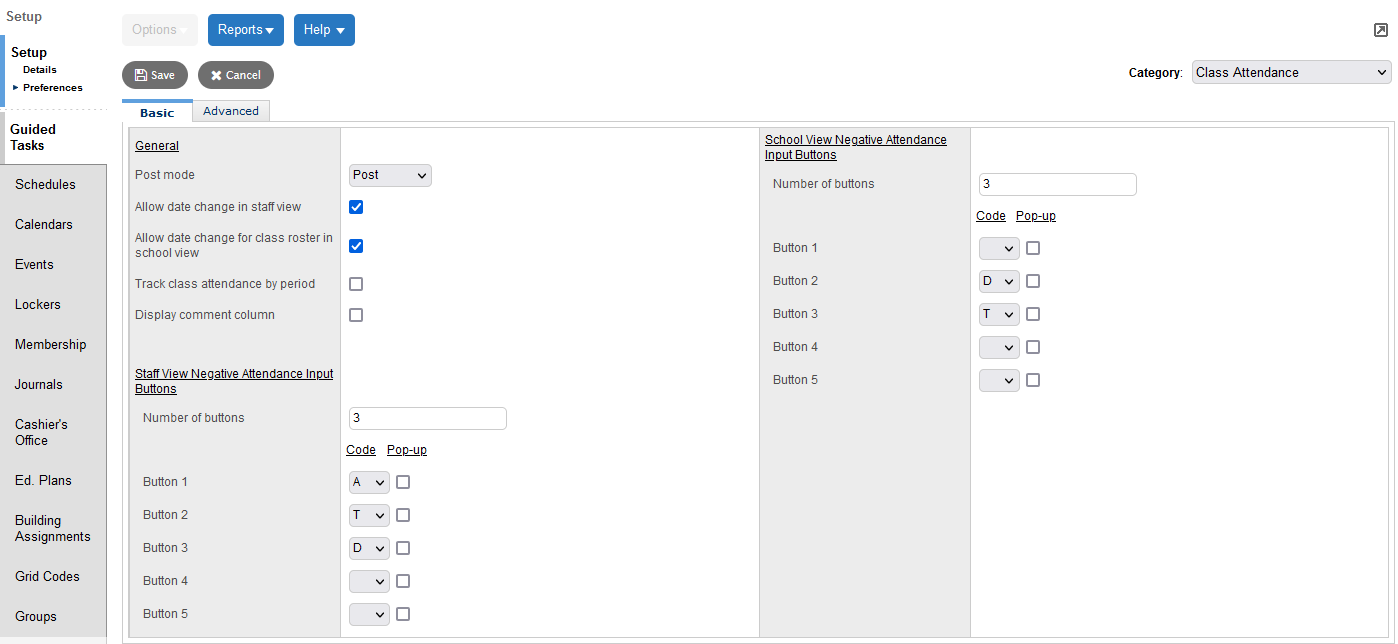Screen dimensions: 1398x644
Task: Expand Preferences in the sidebar
Action: coord(52,88)
